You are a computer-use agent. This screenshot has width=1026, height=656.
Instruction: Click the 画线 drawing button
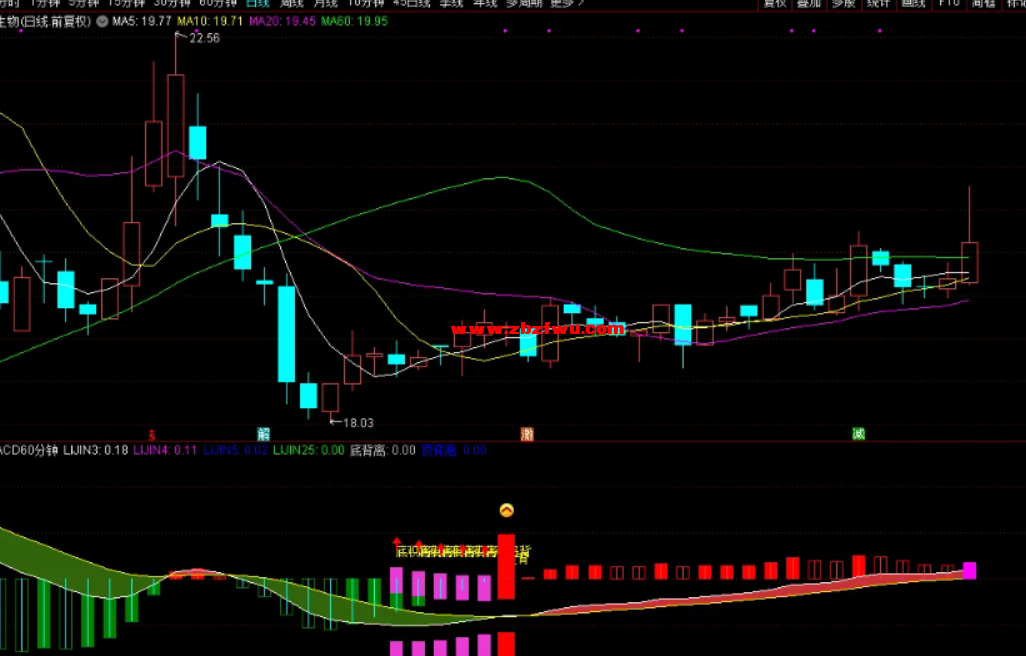click(913, 3)
